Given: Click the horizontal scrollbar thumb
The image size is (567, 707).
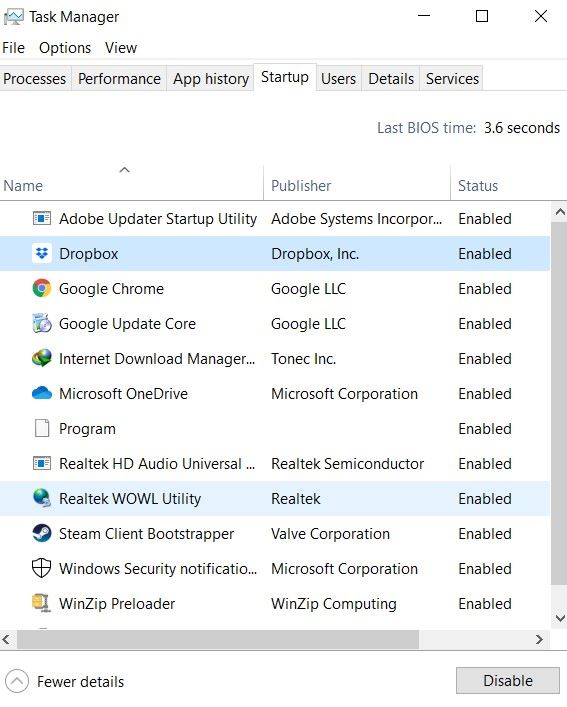Looking at the screenshot, I should [218, 639].
